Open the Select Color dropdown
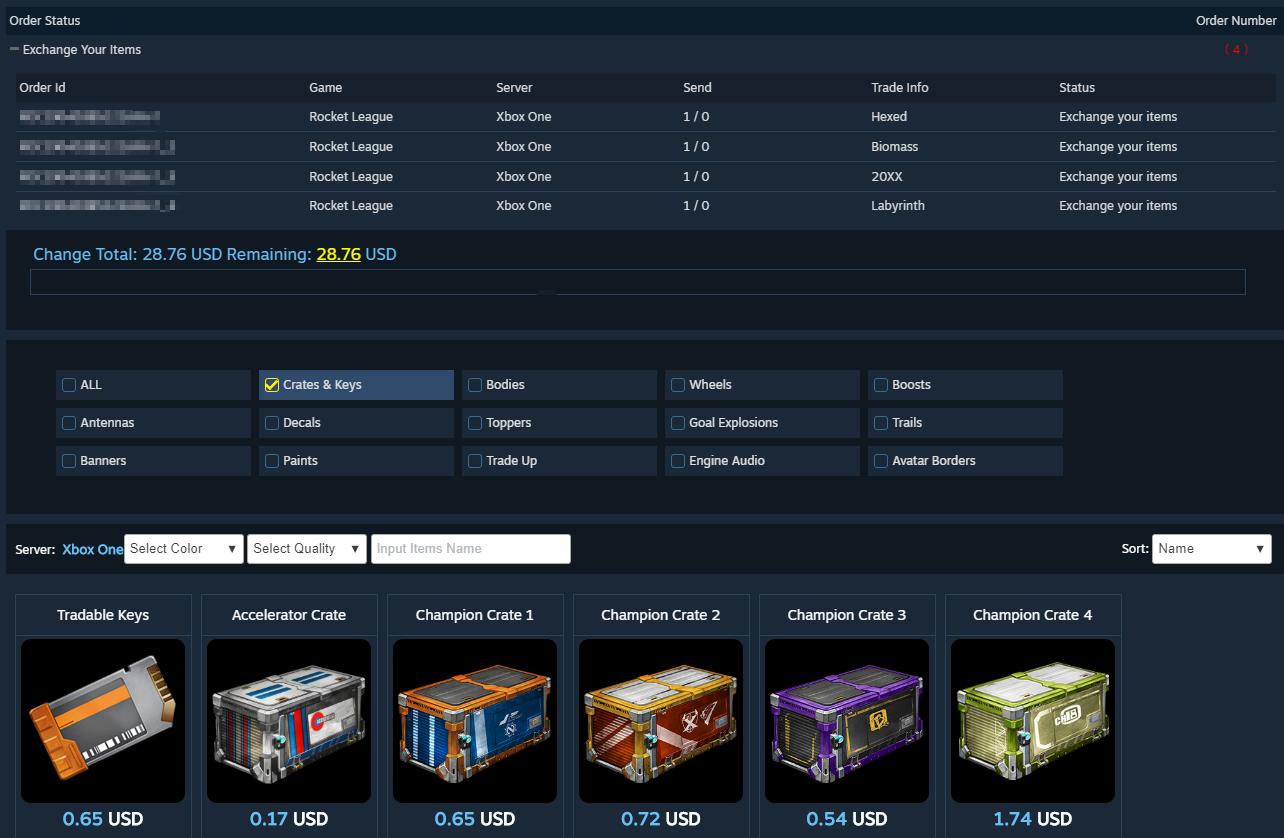Image resolution: width=1284 pixels, height=838 pixels. pos(184,549)
